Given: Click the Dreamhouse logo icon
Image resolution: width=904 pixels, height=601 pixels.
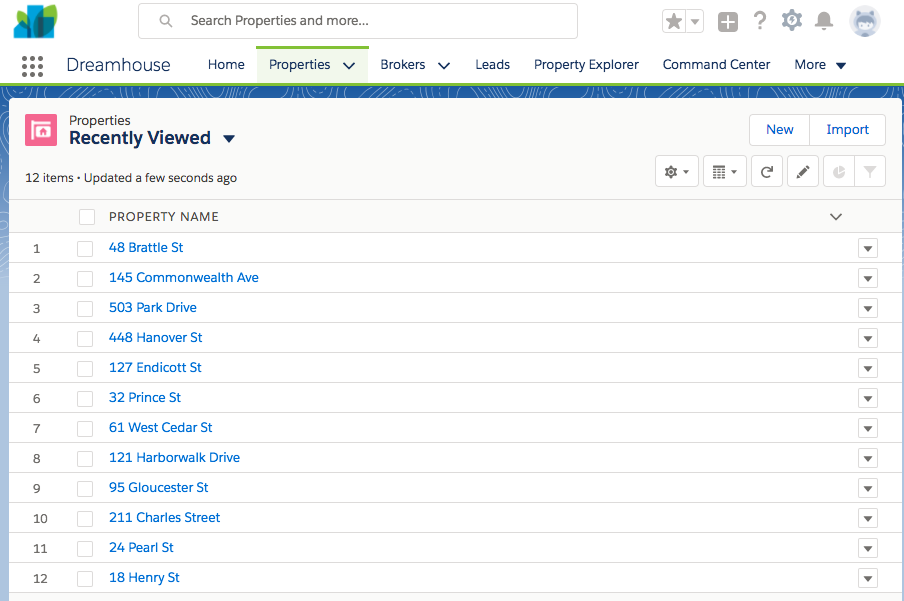Looking at the screenshot, I should [36, 21].
